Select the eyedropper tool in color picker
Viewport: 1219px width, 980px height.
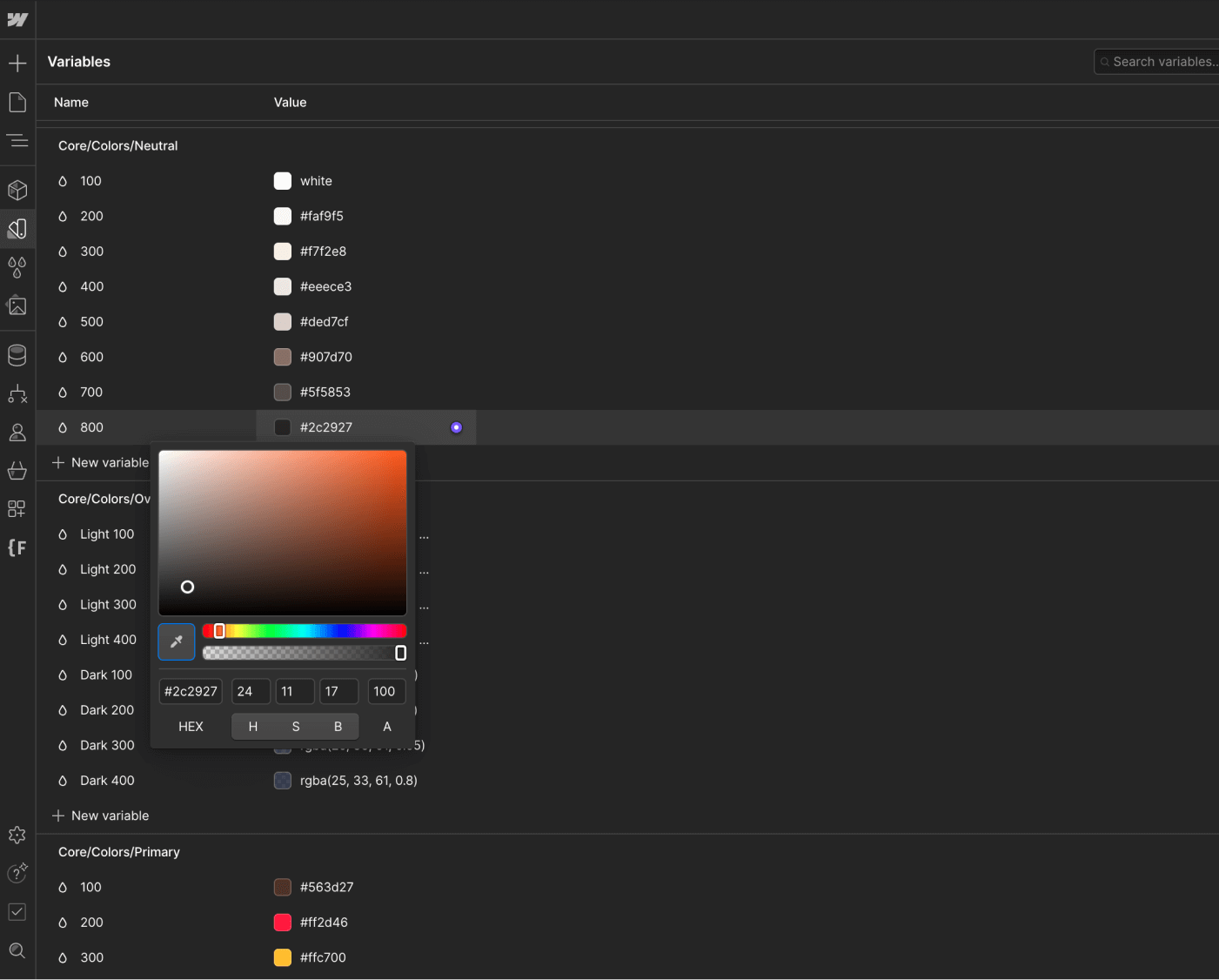tap(176, 641)
